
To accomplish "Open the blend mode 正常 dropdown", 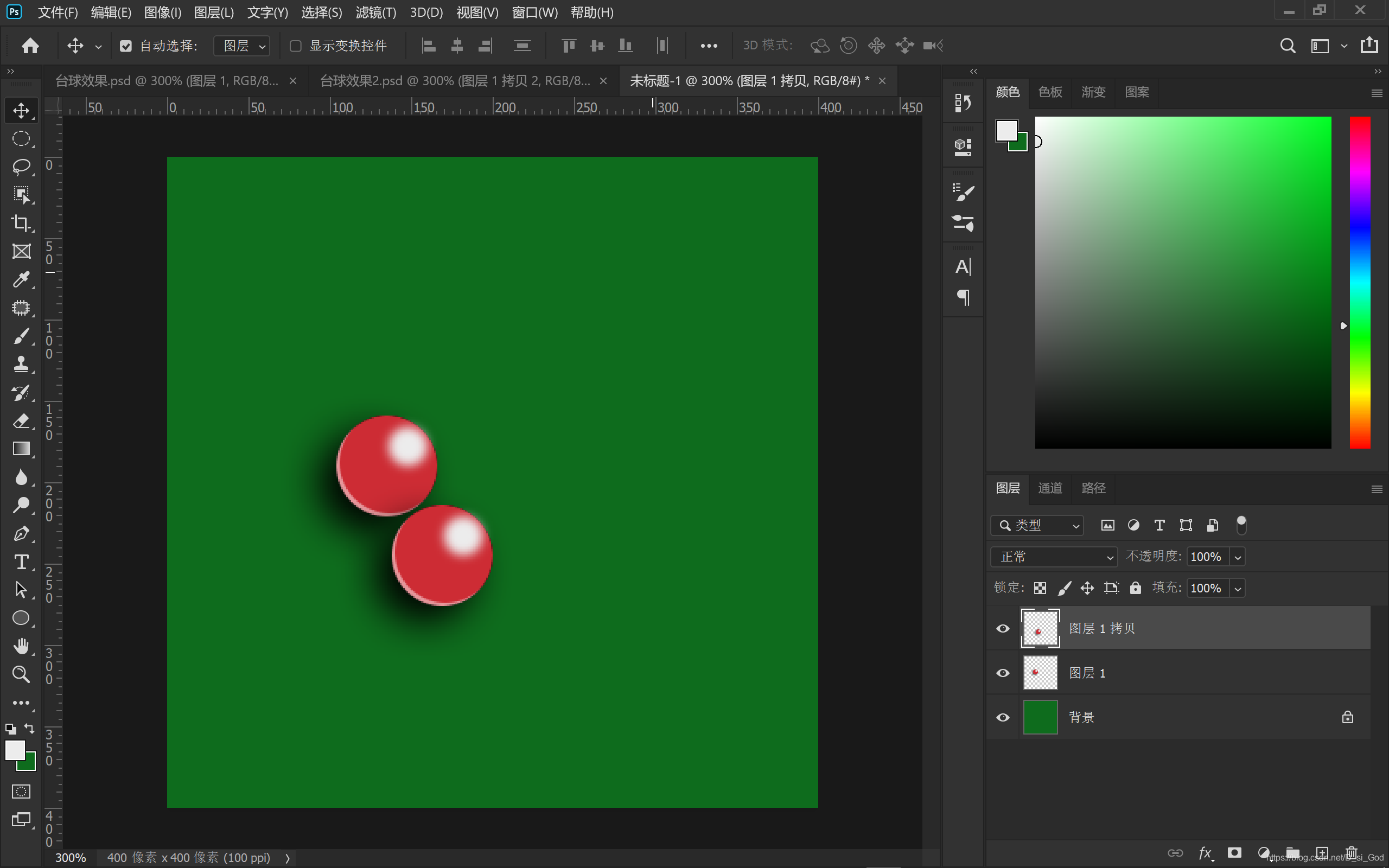I will (1054, 556).
